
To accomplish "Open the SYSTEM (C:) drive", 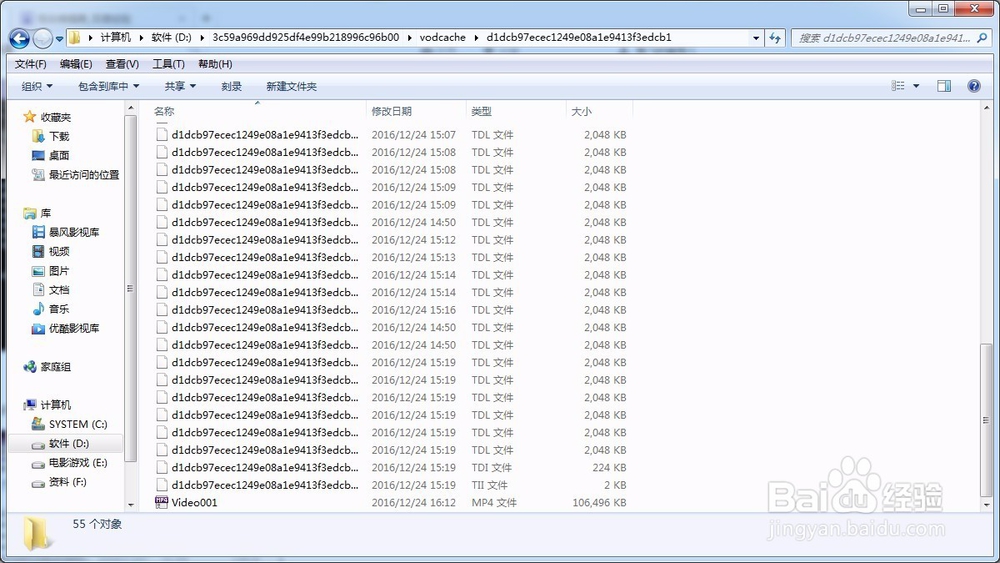I will [77, 424].
